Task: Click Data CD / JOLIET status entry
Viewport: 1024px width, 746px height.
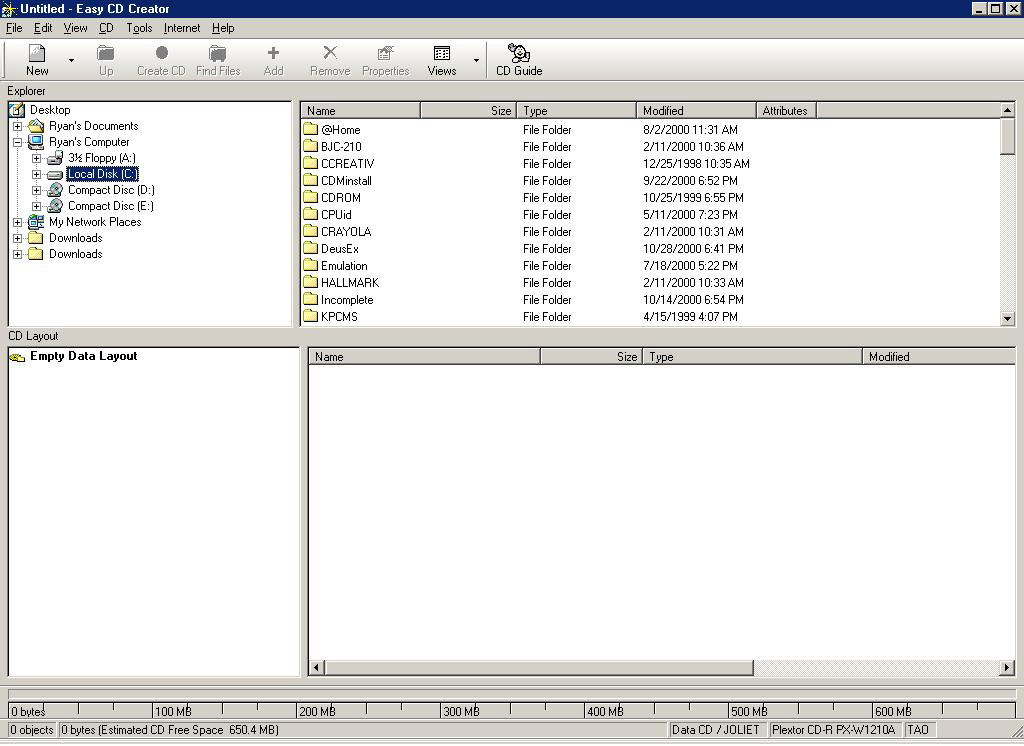Action: (x=716, y=730)
